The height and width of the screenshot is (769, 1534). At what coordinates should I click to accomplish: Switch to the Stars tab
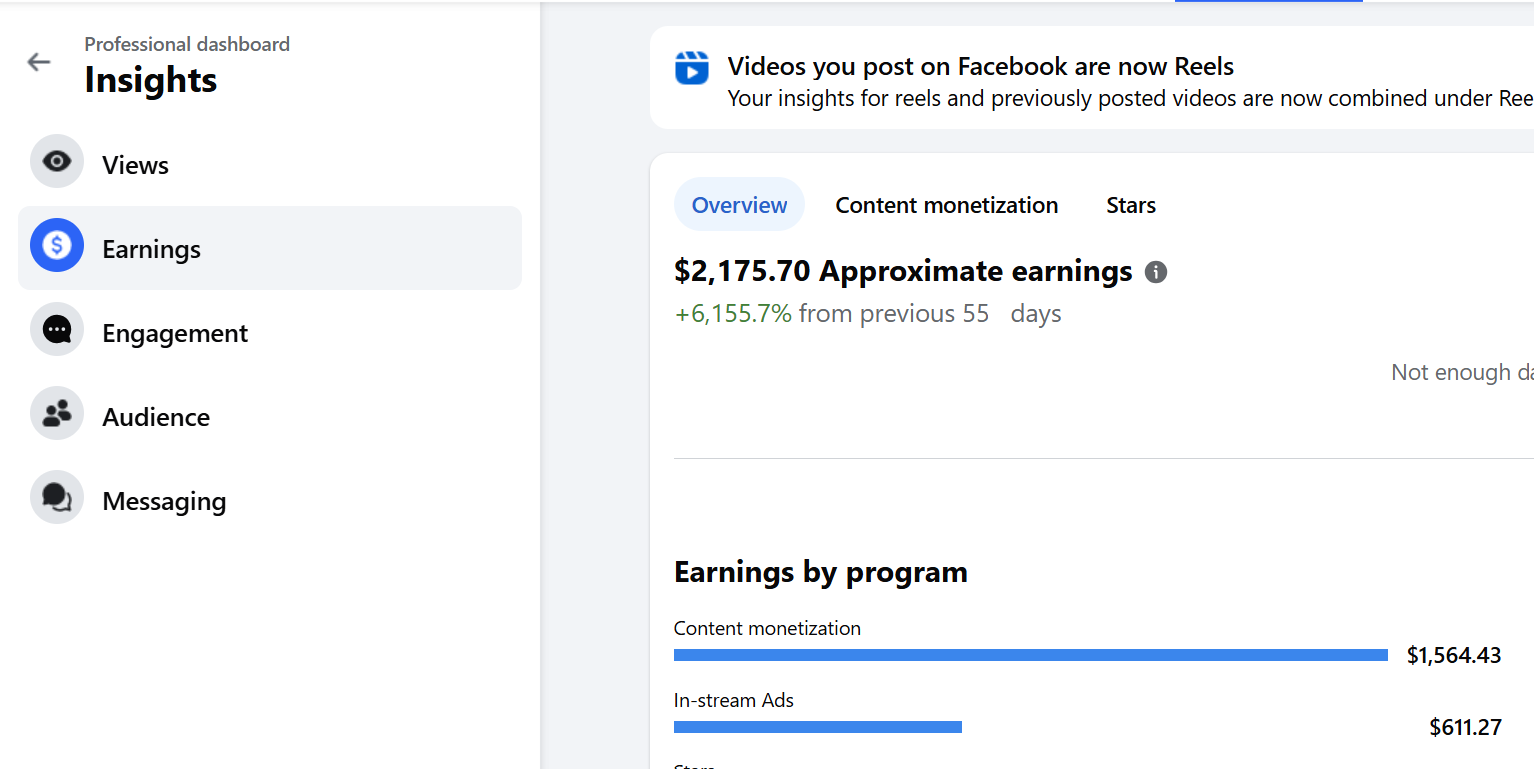pyautogui.click(x=1130, y=205)
